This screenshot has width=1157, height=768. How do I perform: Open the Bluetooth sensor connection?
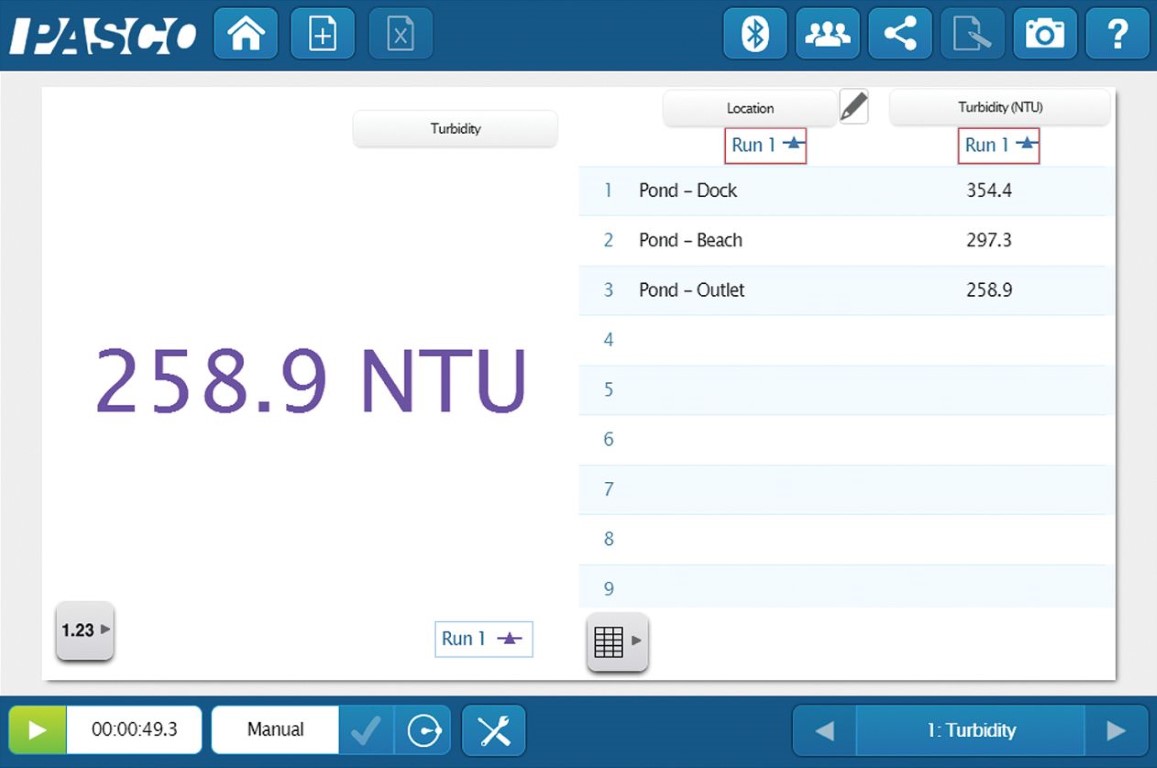(x=755, y=35)
